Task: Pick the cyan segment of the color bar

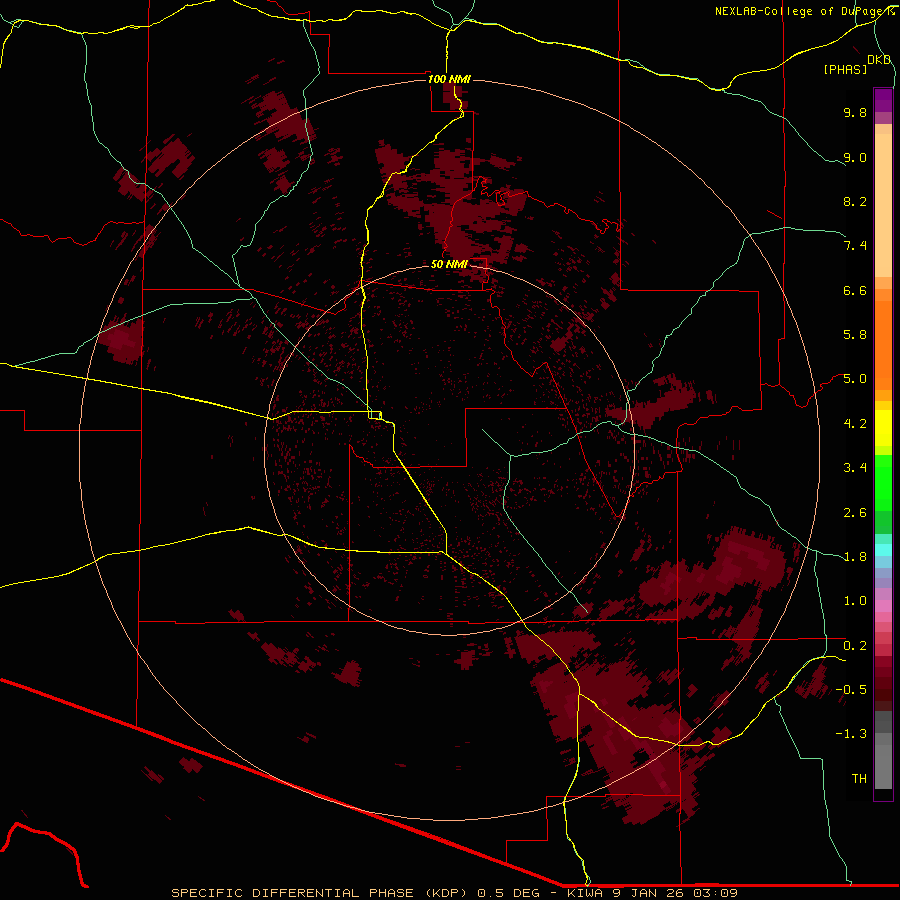Action: tap(883, 550)
